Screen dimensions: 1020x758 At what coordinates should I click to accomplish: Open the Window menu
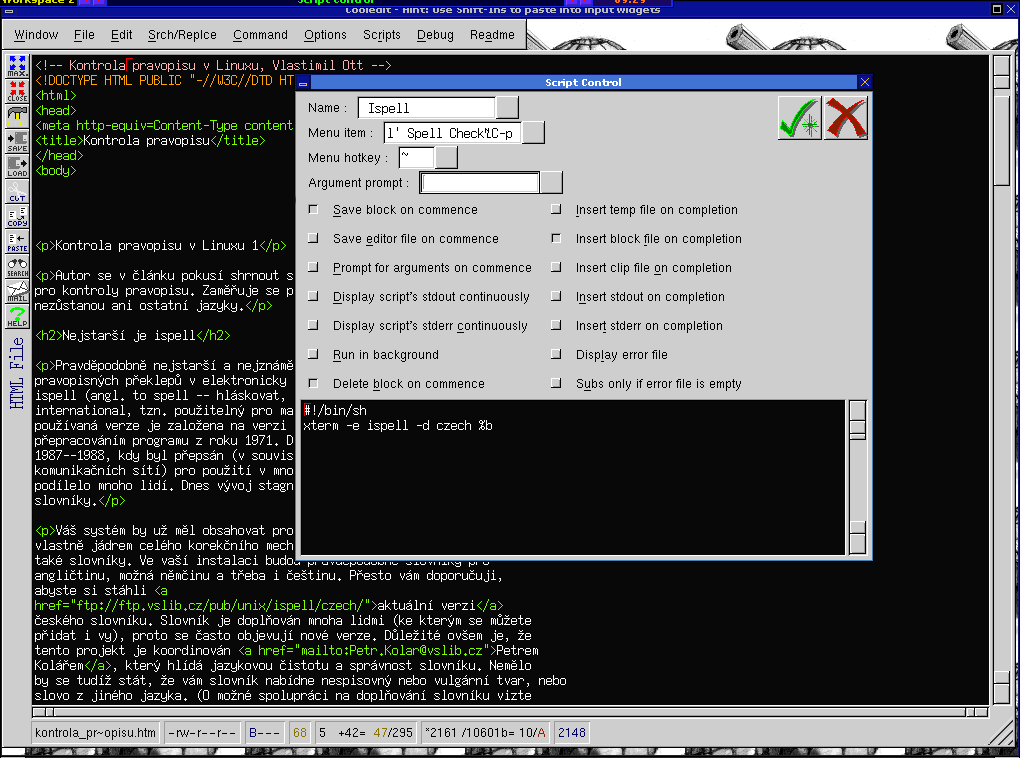coord(36,34)
